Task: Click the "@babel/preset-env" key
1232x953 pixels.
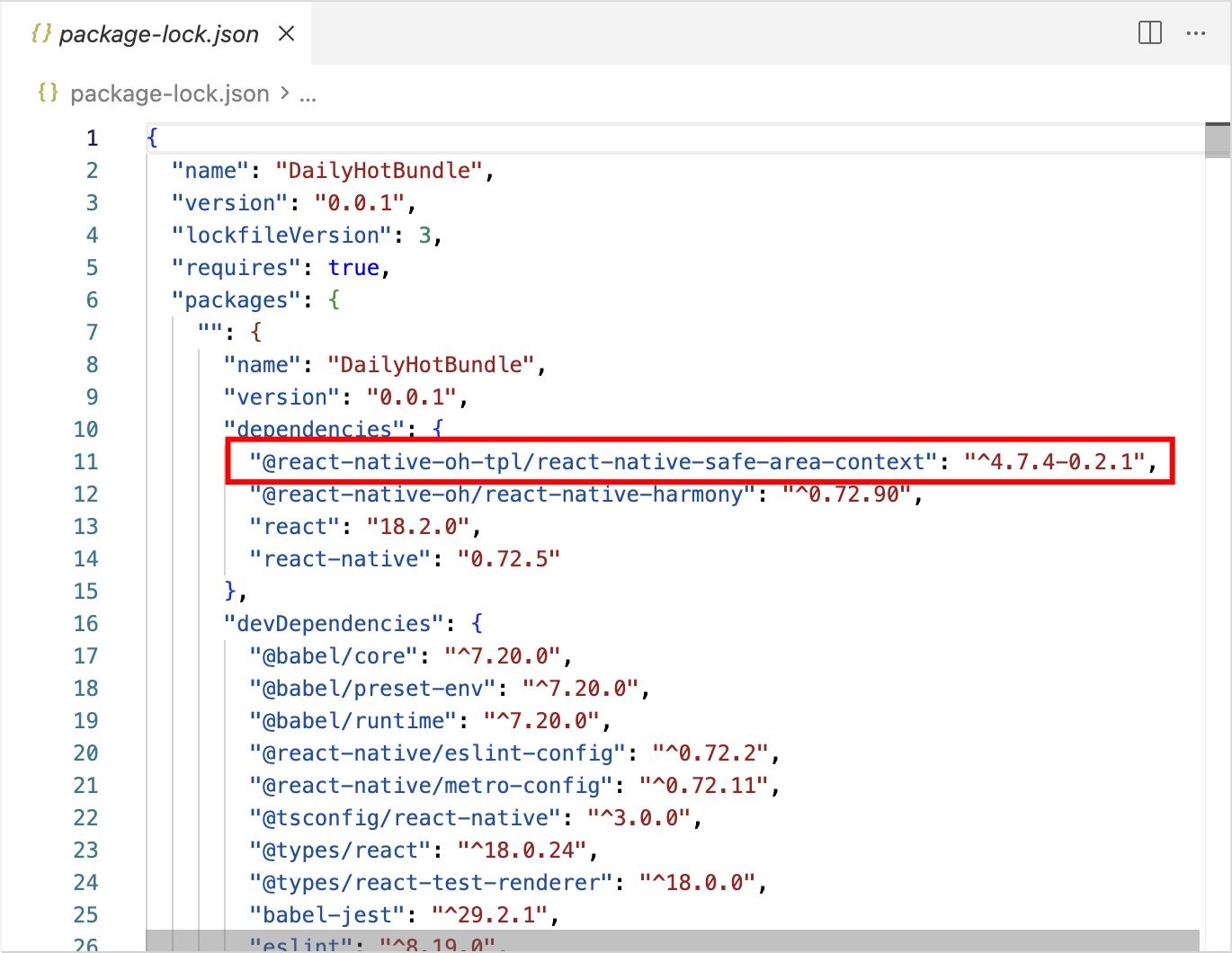Action: pos(373,689)
